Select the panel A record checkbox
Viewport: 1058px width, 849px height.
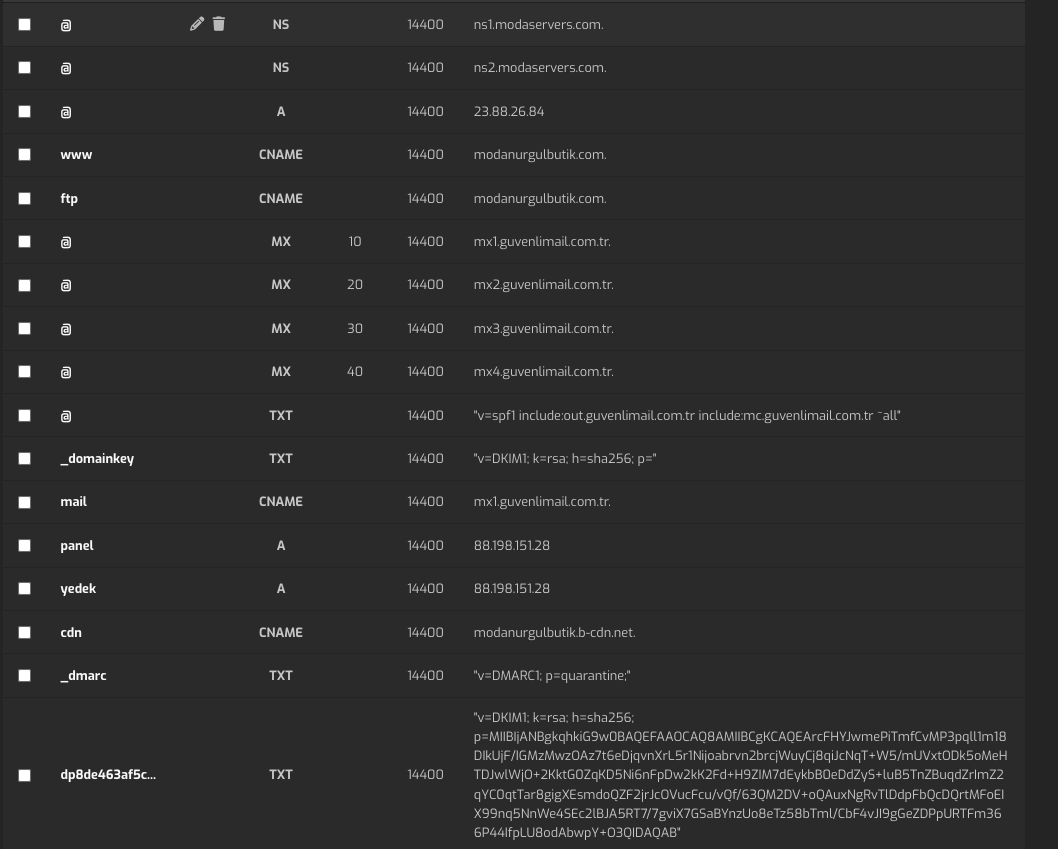tap(24, 545)
